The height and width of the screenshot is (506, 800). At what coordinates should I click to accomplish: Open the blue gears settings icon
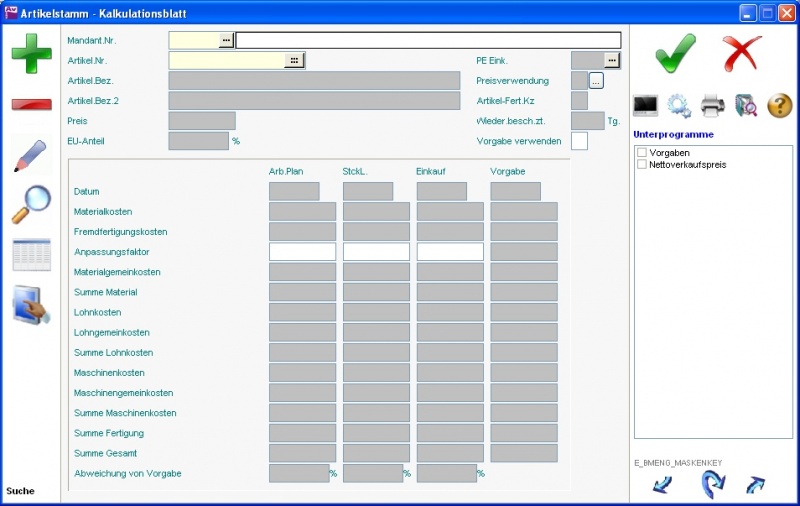tap(679, 104)
